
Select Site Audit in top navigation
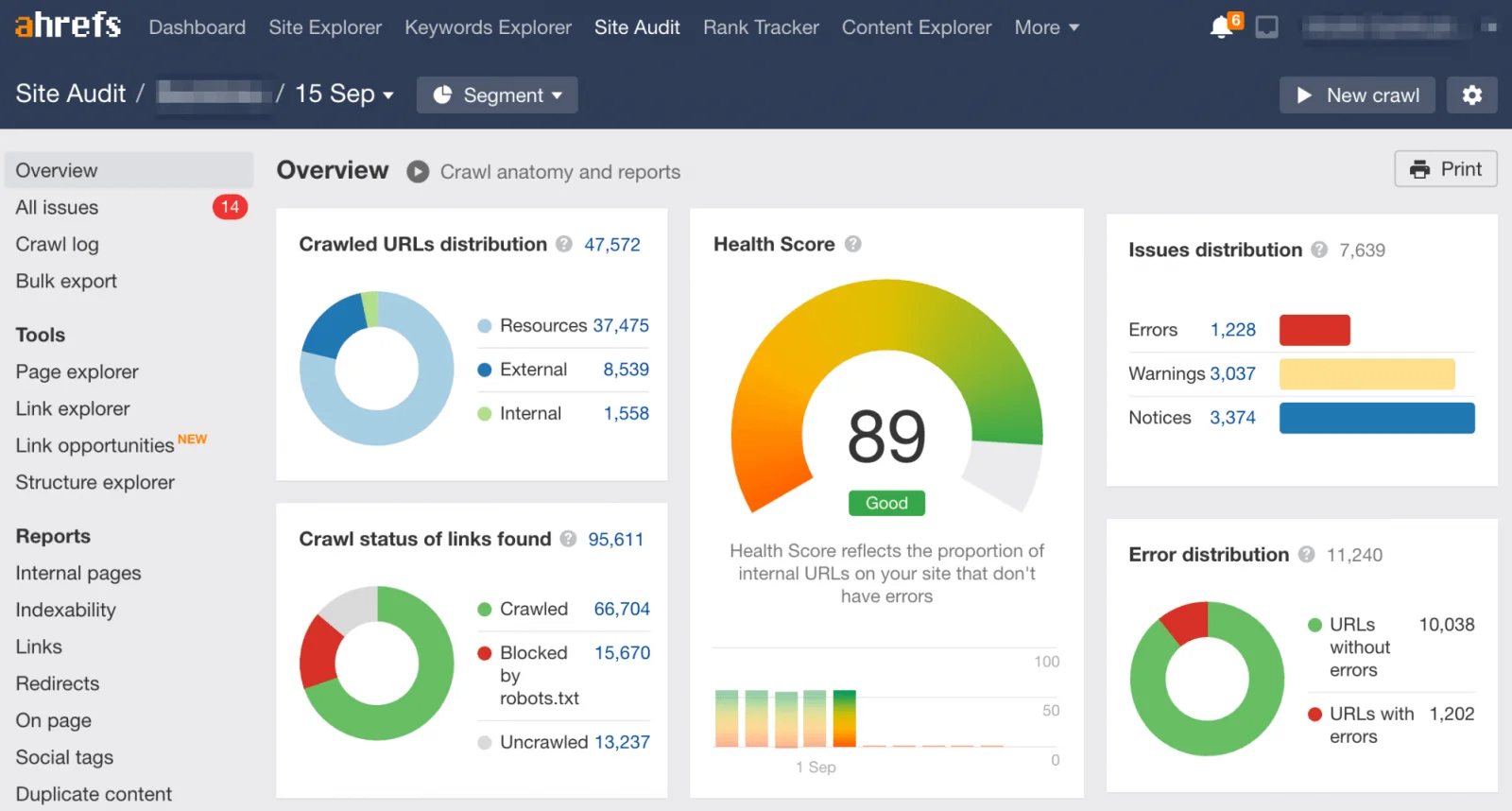click(x=637, y=27)
